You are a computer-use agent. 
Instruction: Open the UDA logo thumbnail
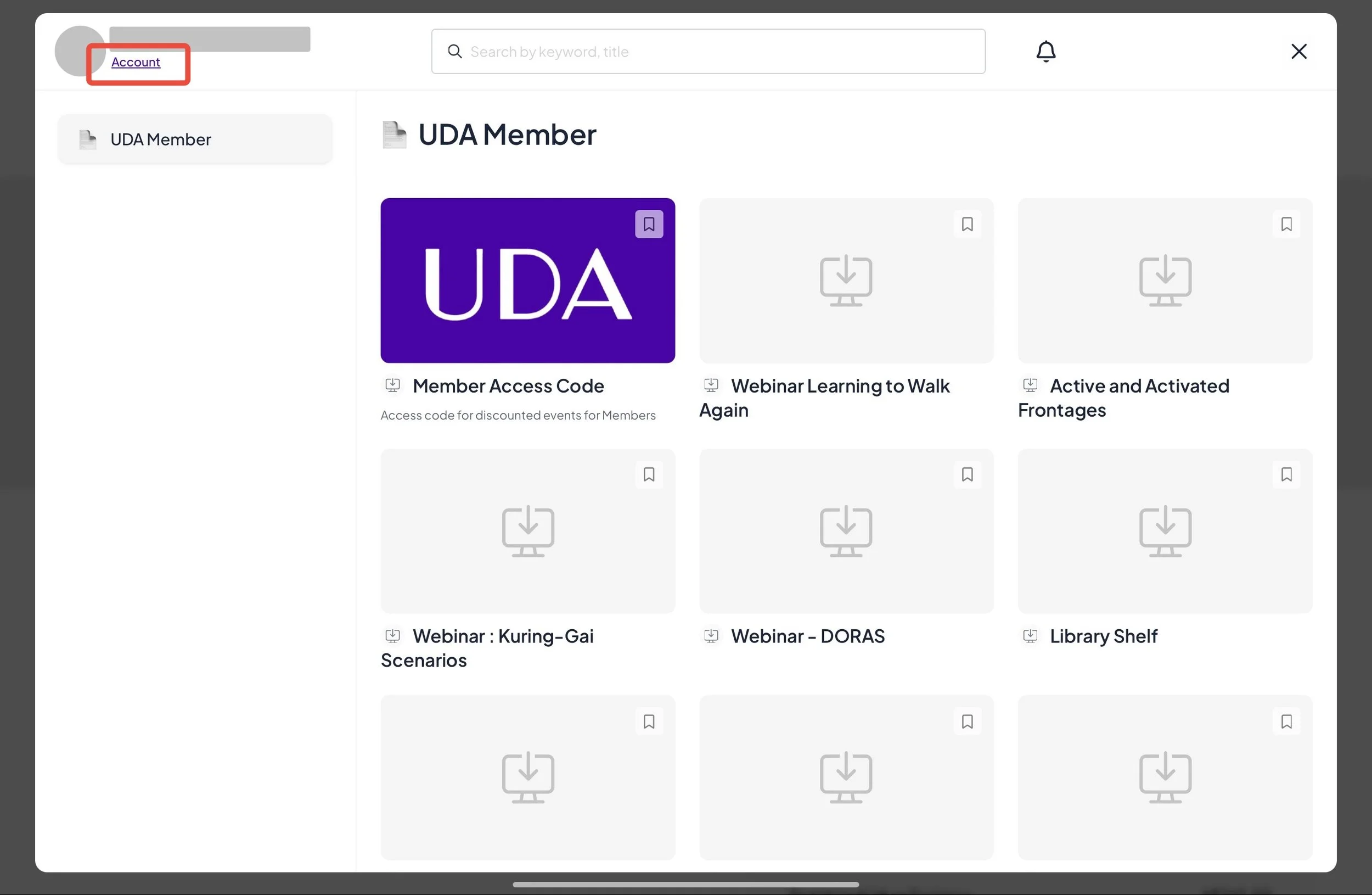tap(527, 281)
